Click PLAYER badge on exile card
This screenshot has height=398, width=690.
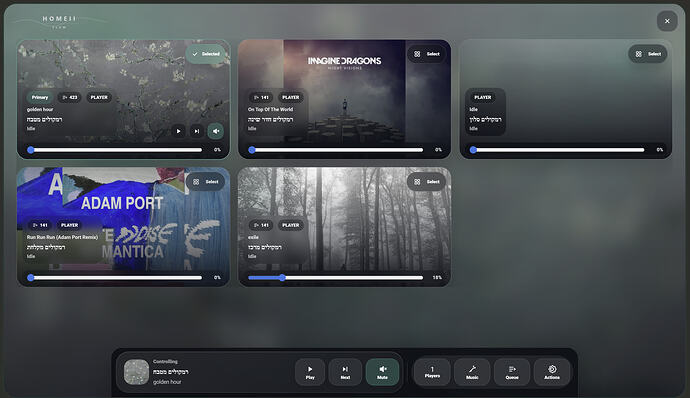point(290,225)
